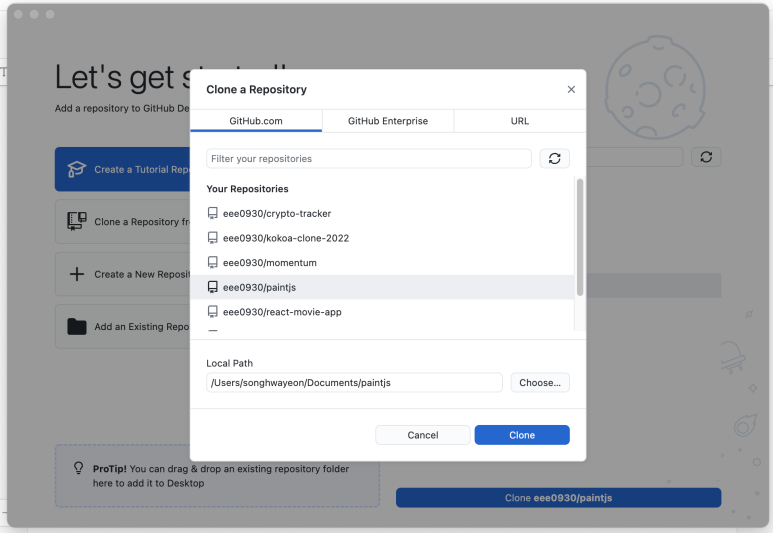Select eee0930/react-movie-app repository
773x533 pixels.
382,312
